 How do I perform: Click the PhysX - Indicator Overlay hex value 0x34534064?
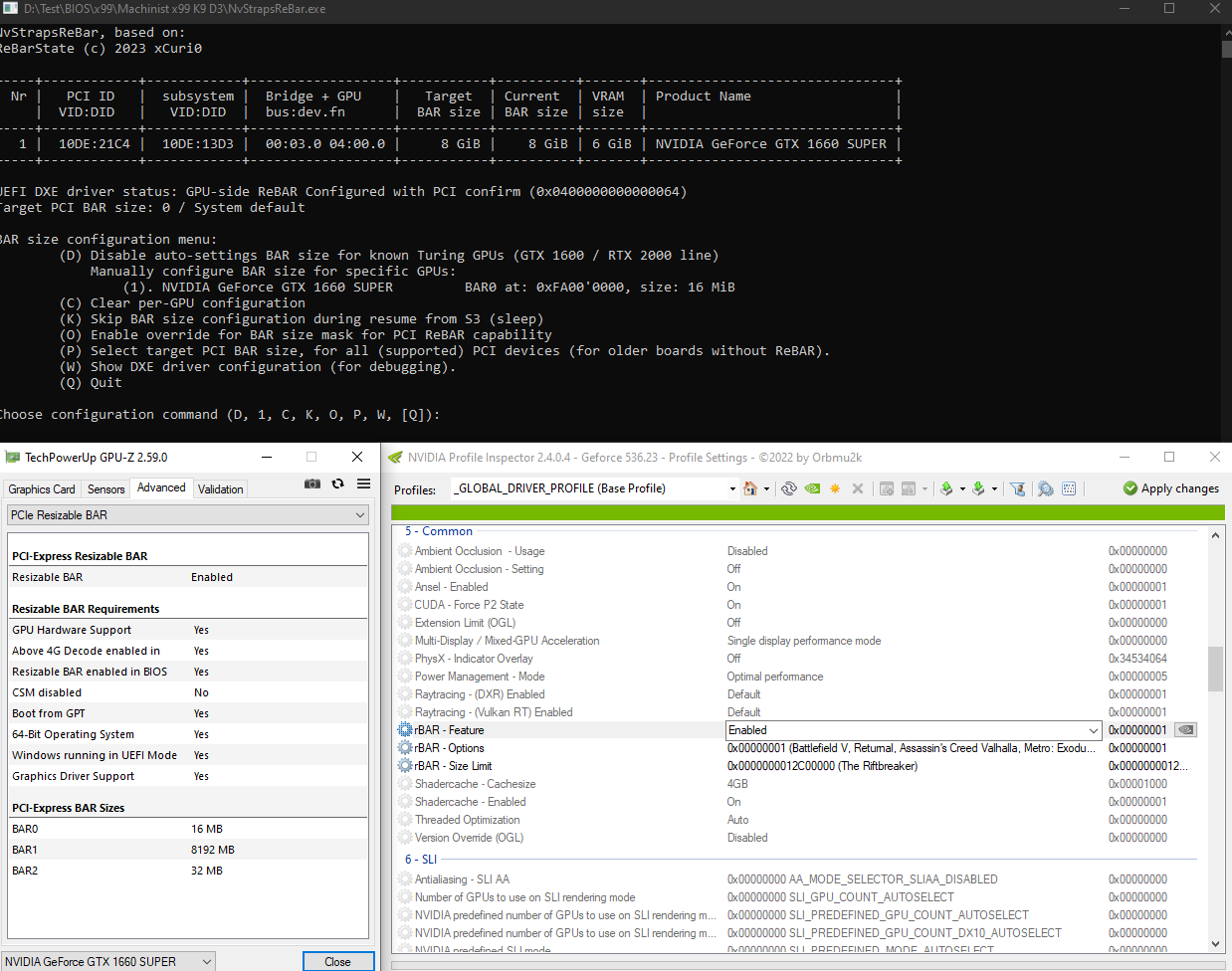[1137, 659]
